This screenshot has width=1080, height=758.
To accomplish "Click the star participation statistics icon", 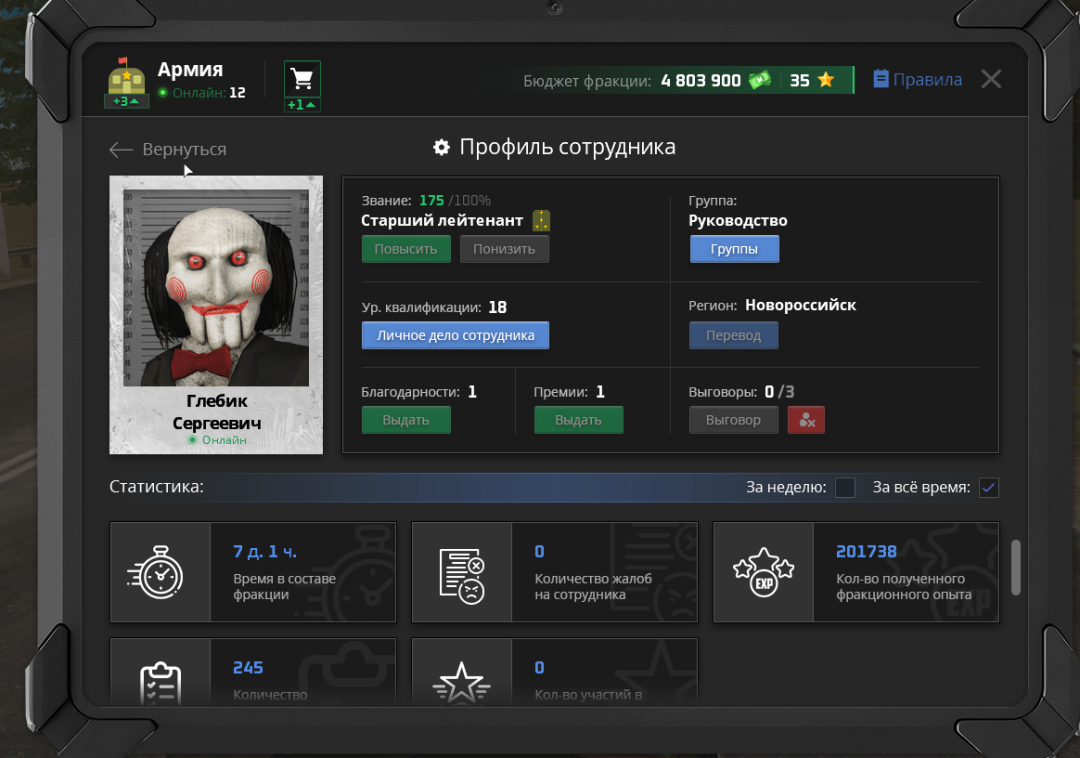I will [x=461, y=683].
